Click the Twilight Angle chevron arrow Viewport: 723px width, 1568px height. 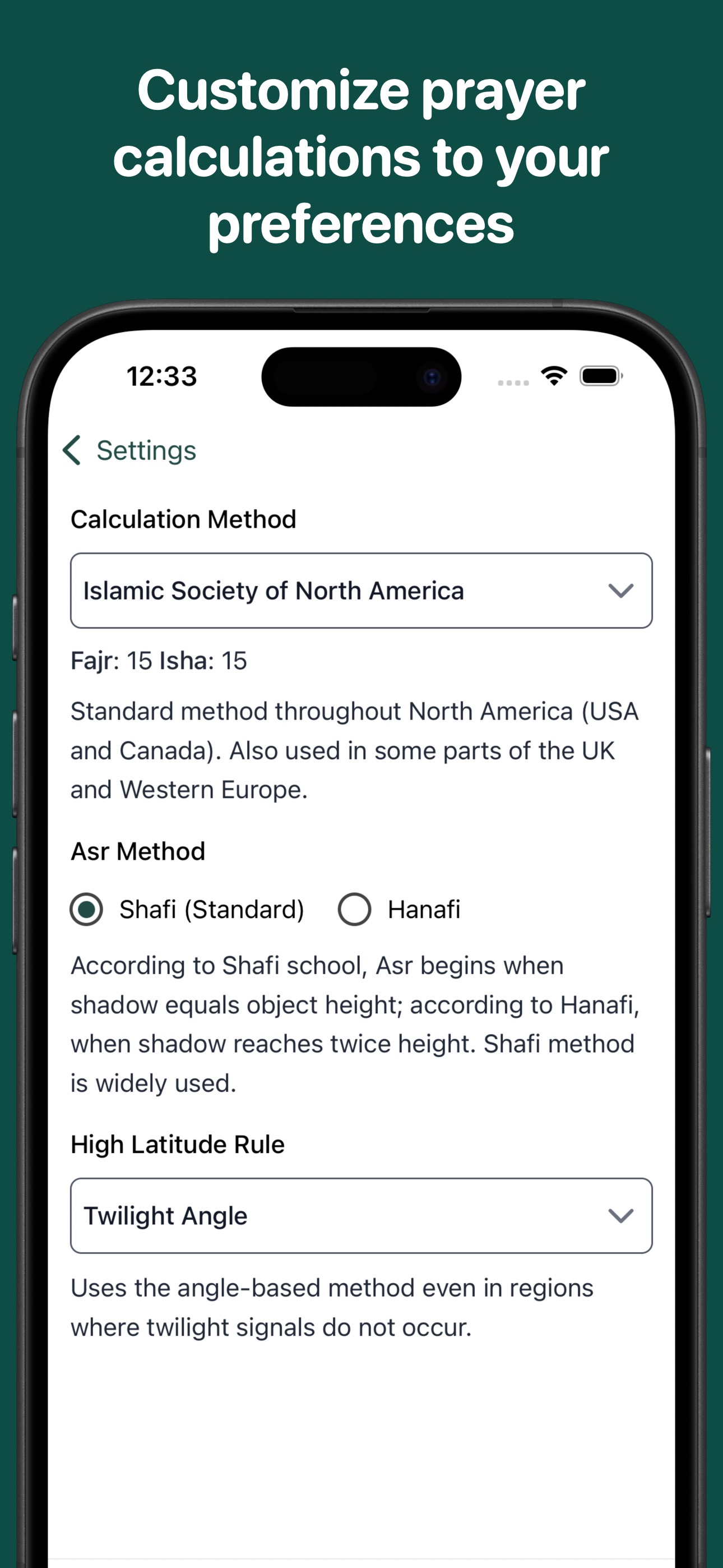(x=621, y=1216)
